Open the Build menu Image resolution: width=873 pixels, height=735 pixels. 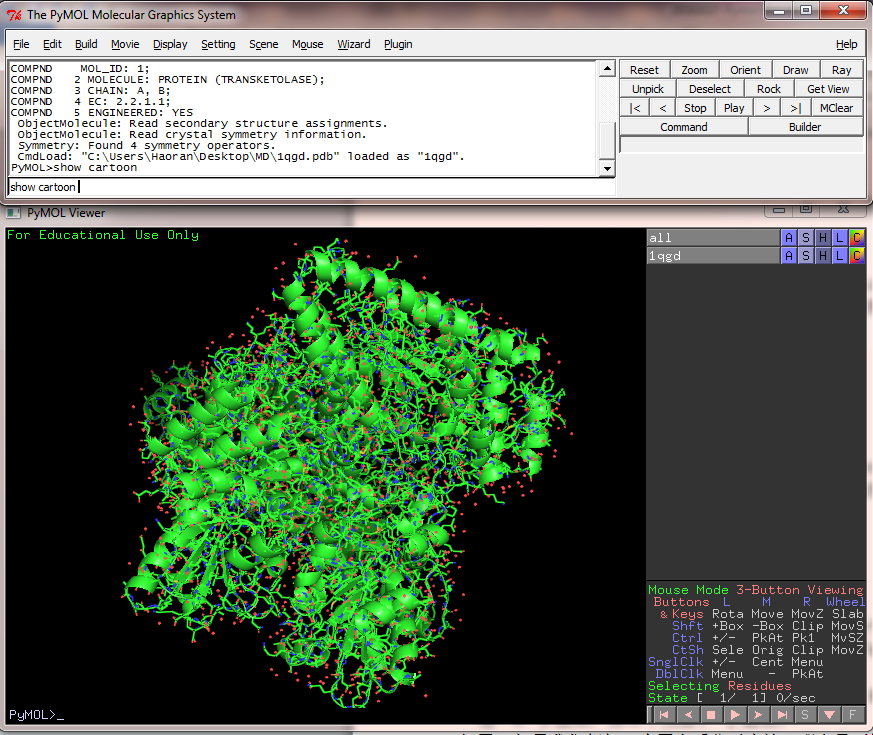coord(86,44)
